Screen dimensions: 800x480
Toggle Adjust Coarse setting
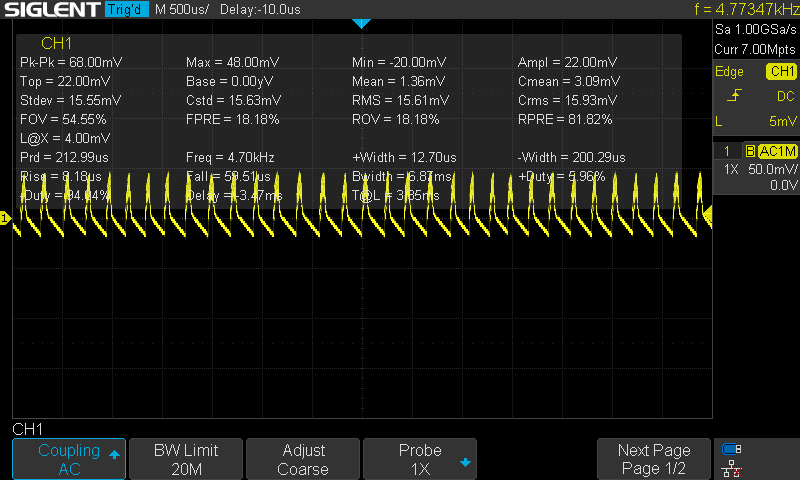(303, 459)
